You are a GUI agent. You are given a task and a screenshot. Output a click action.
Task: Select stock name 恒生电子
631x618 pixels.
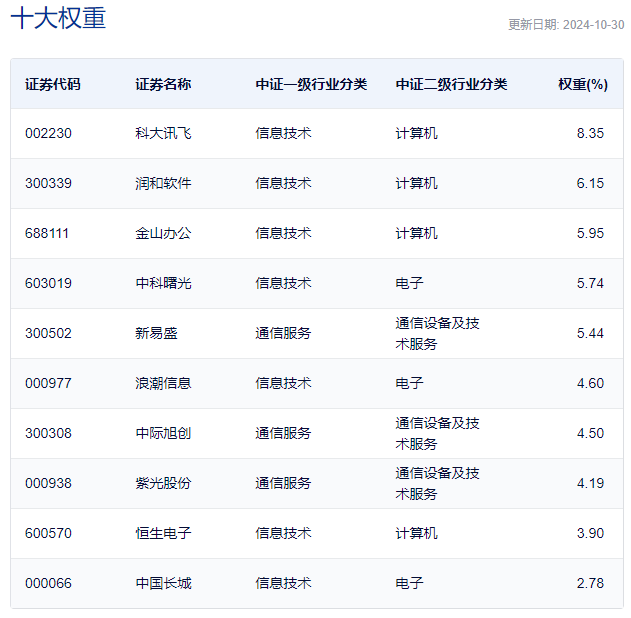(x=163, y=533)
